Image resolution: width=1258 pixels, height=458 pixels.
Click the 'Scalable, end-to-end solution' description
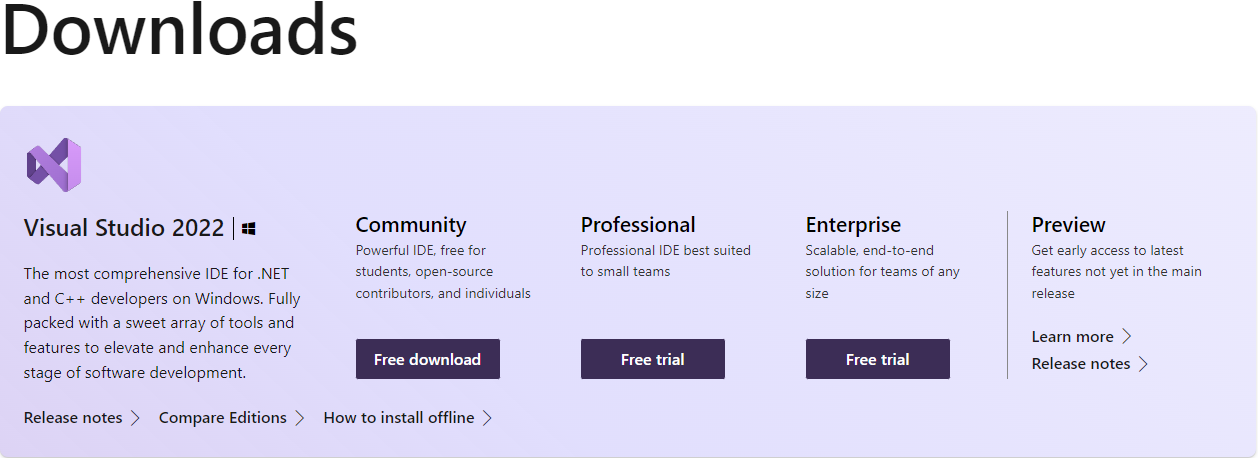pos(882,272)
